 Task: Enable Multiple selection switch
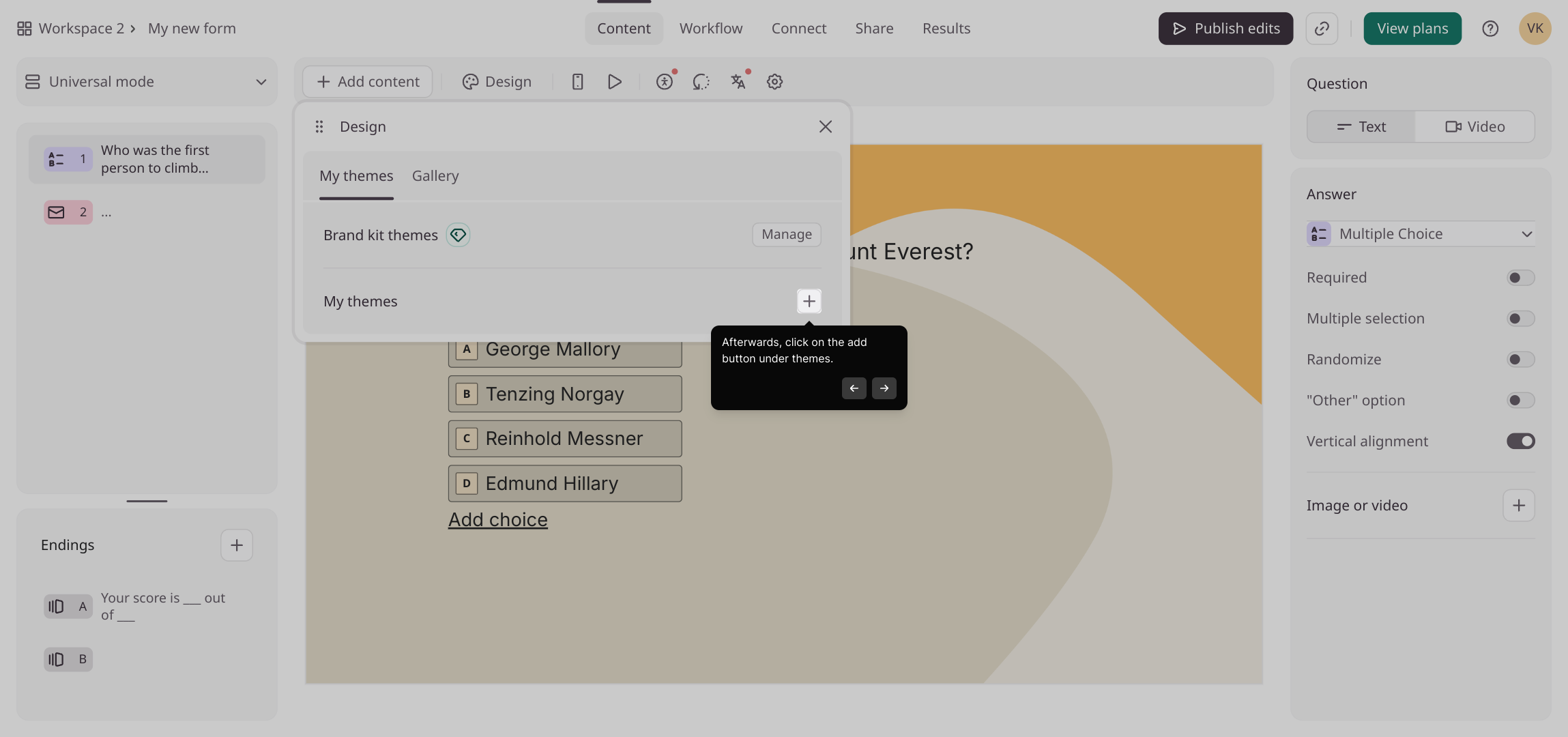pos(1520,319)
